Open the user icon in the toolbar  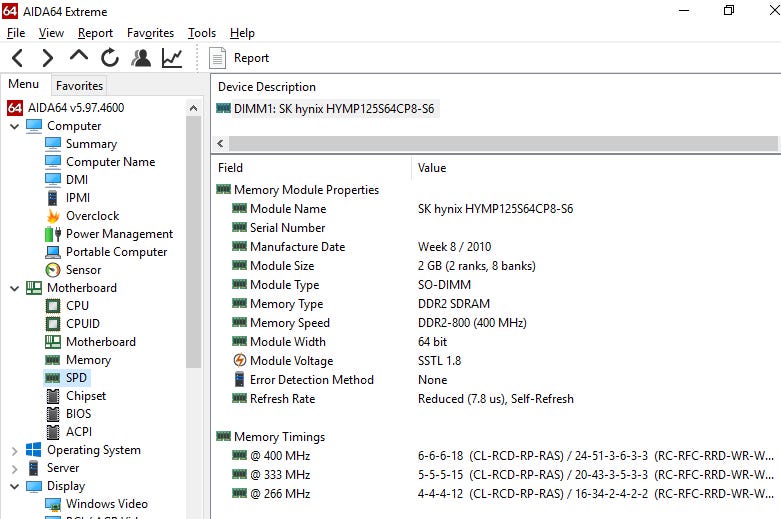pos(141,58)
